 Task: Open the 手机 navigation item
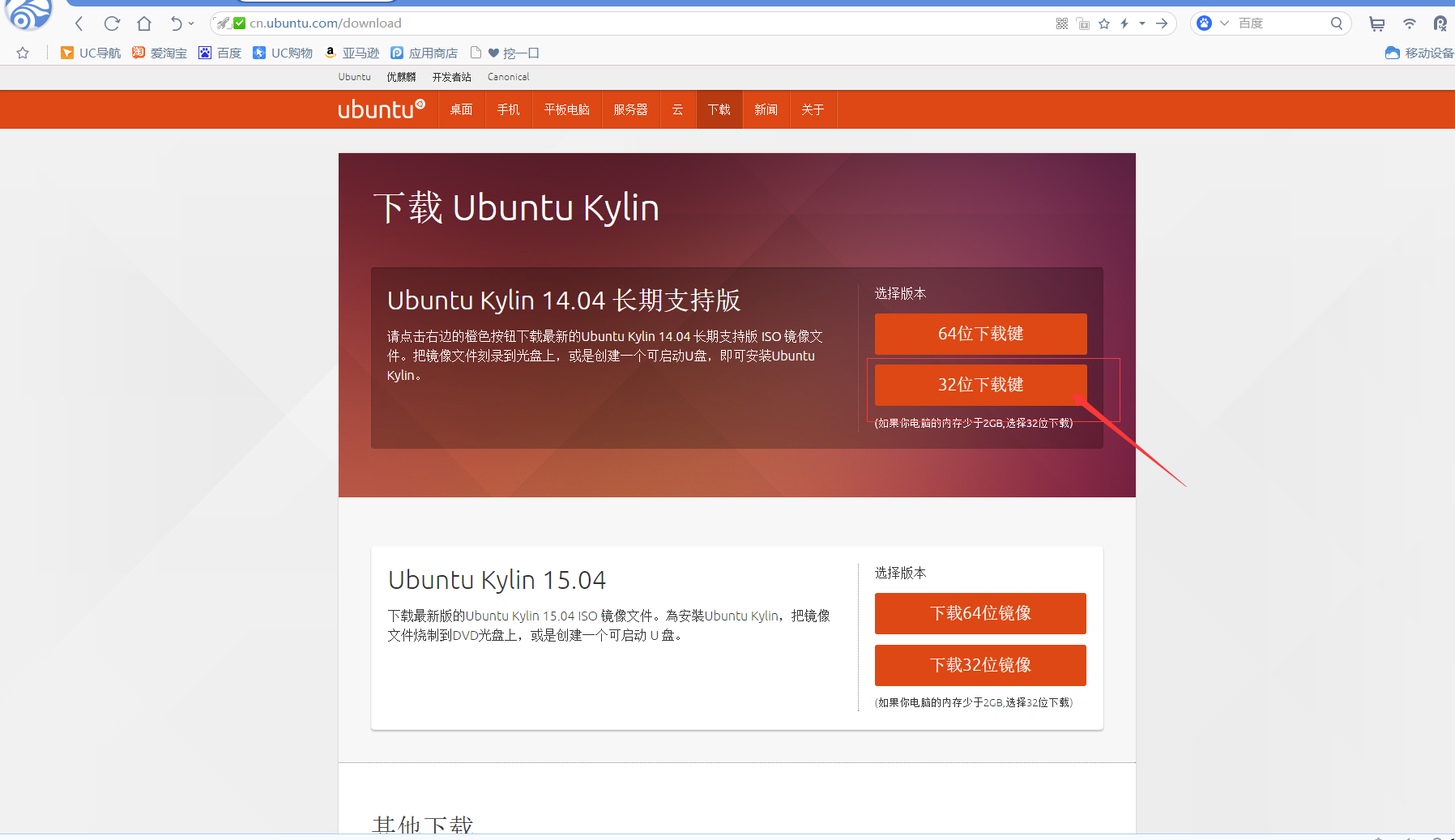(x=509, y=109)
